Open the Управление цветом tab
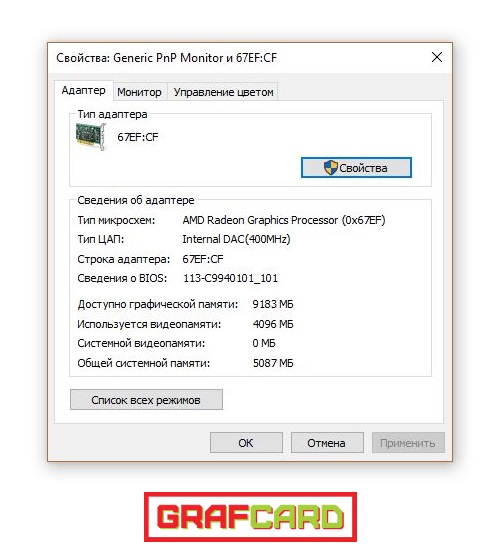This screenshot has height=550, width=500. (224, 92)
